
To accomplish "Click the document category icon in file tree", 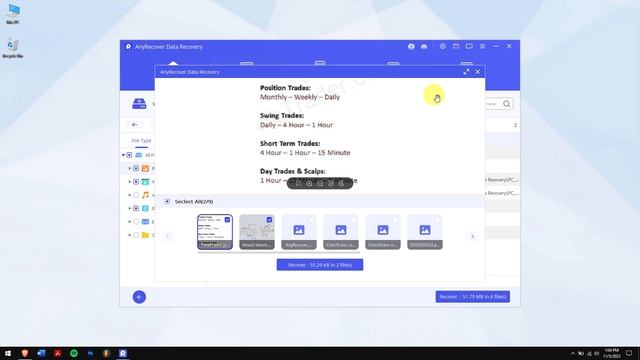I will click(145, 208).
